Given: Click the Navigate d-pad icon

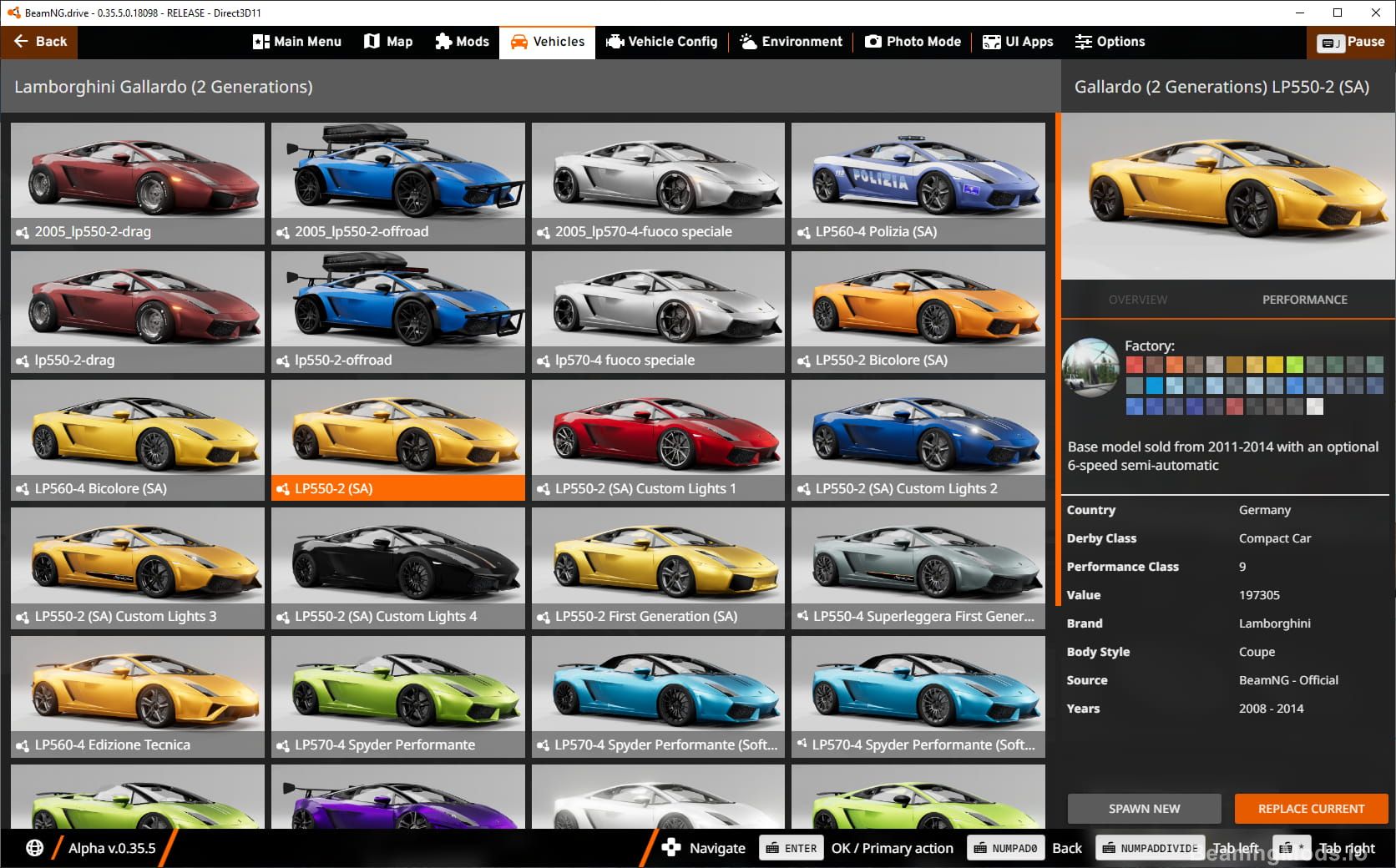Looking at the screenshot, I should click(x=670, y=848).
